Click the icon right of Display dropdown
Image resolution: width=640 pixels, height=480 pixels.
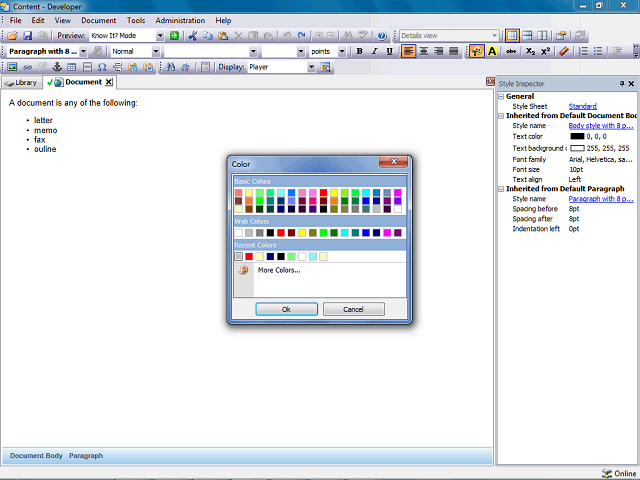pos(325,67)
